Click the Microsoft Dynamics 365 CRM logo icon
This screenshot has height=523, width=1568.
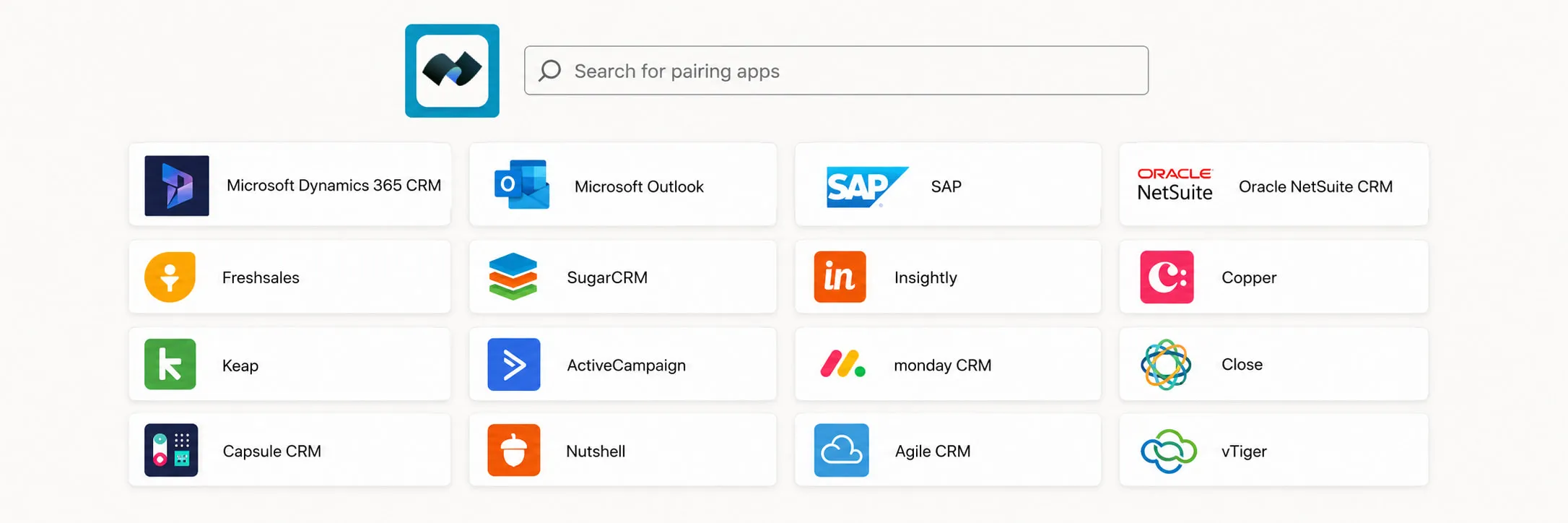[x=177, y=186]
